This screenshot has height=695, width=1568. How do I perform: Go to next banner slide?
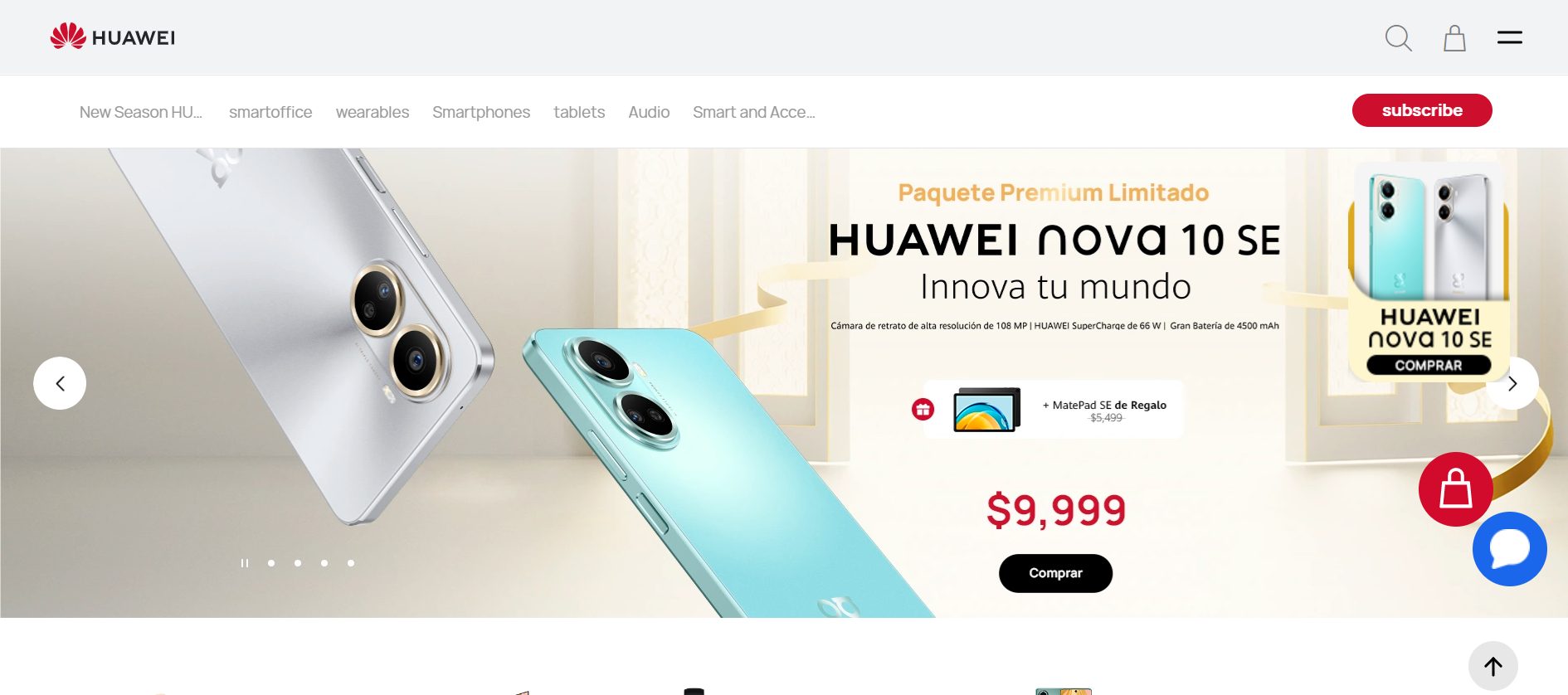pos(1512,383)
